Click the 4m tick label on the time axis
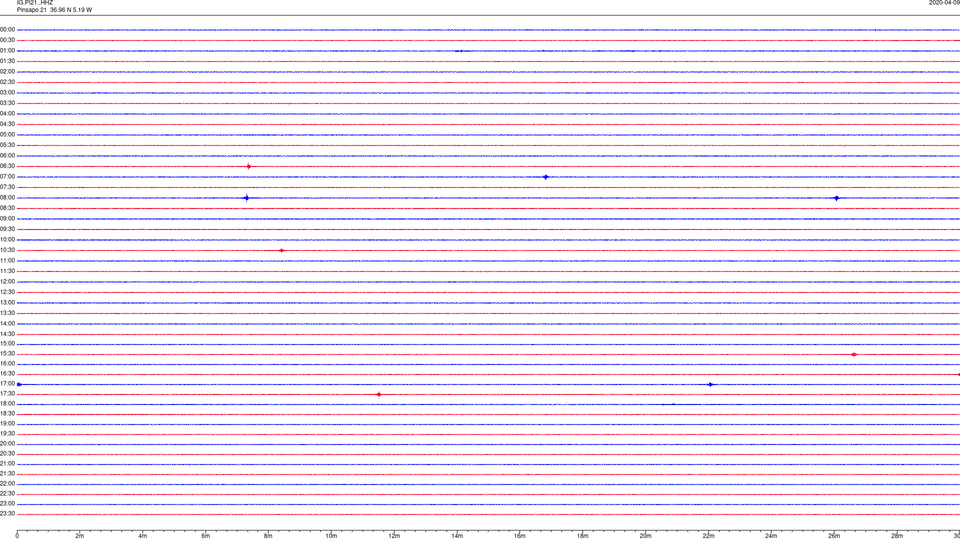This screenshot has width=960, height=540. pyautogui.click(x=143, y=536)
